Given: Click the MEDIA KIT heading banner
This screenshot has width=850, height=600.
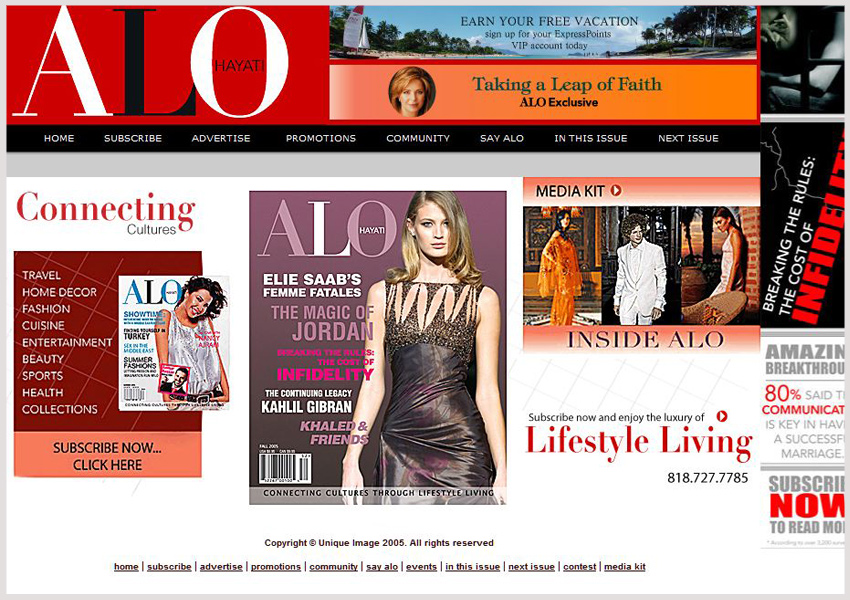Looking at the screenshot, I should tap(641, 191).
